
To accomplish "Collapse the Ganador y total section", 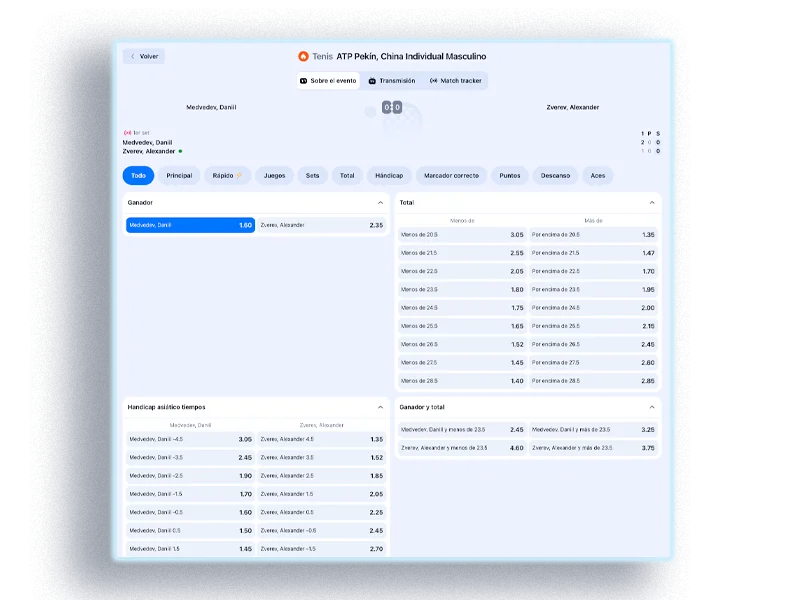I will [x=652, y=407].
